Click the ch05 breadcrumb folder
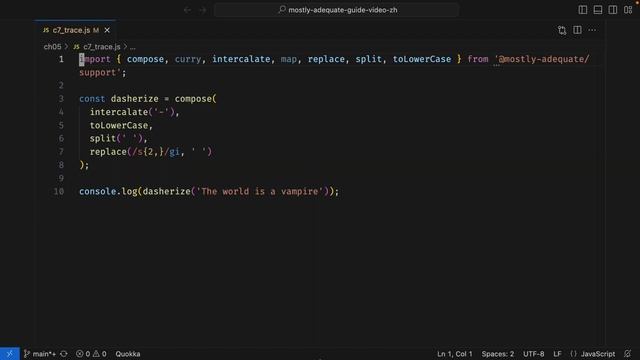Viewport: 640px width, 360px height. point(52,47)
